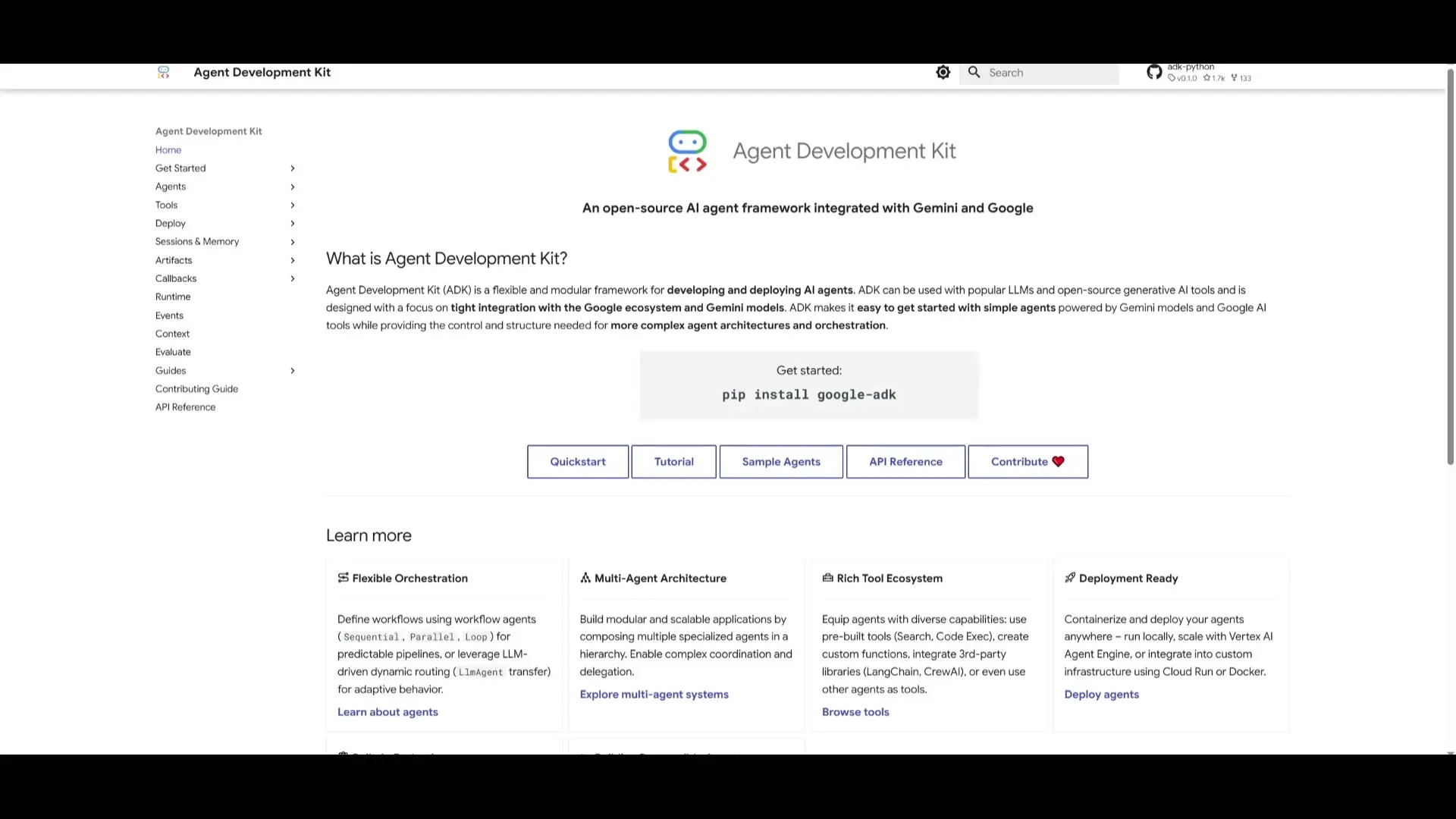
Task: Click the Rich Tool Ecosystem card title
Action: 890,579
